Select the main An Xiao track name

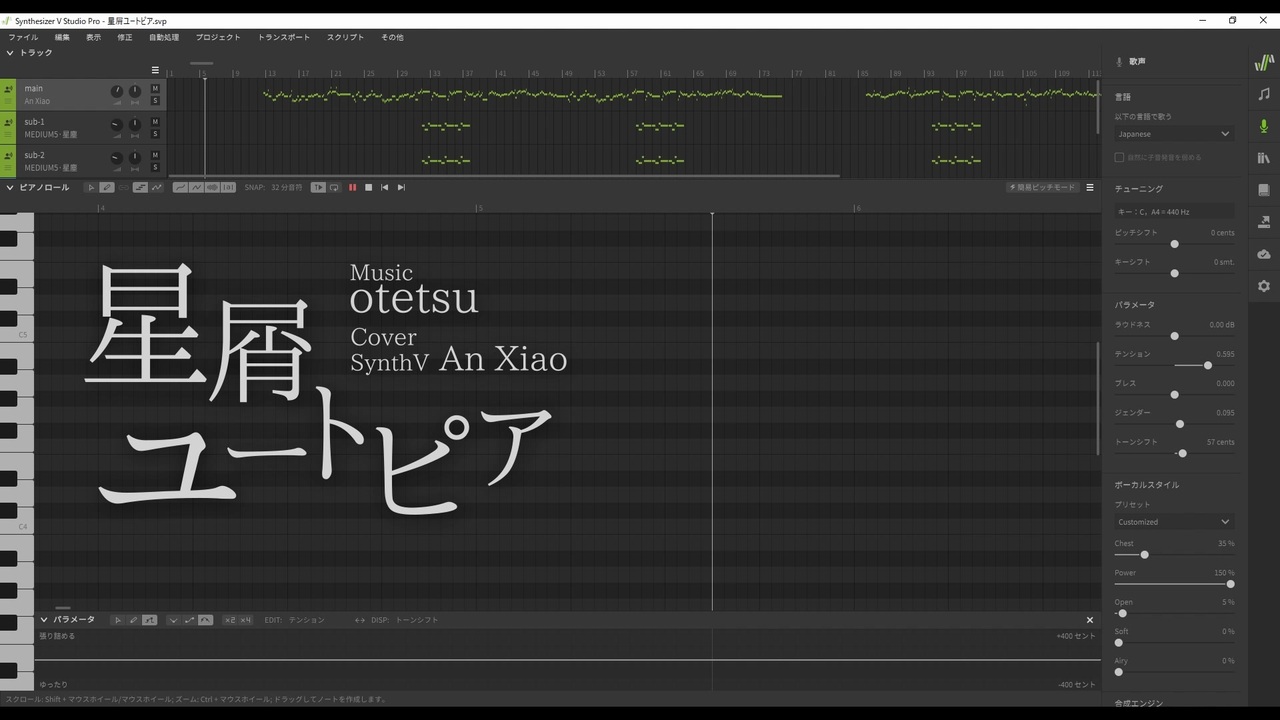(x=37, y=101)
